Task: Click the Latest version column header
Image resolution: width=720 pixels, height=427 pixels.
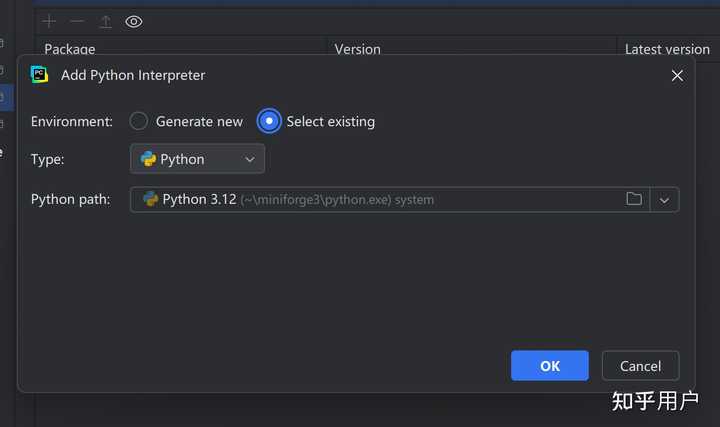Action: pyautogui.click(x=667, y=49)
